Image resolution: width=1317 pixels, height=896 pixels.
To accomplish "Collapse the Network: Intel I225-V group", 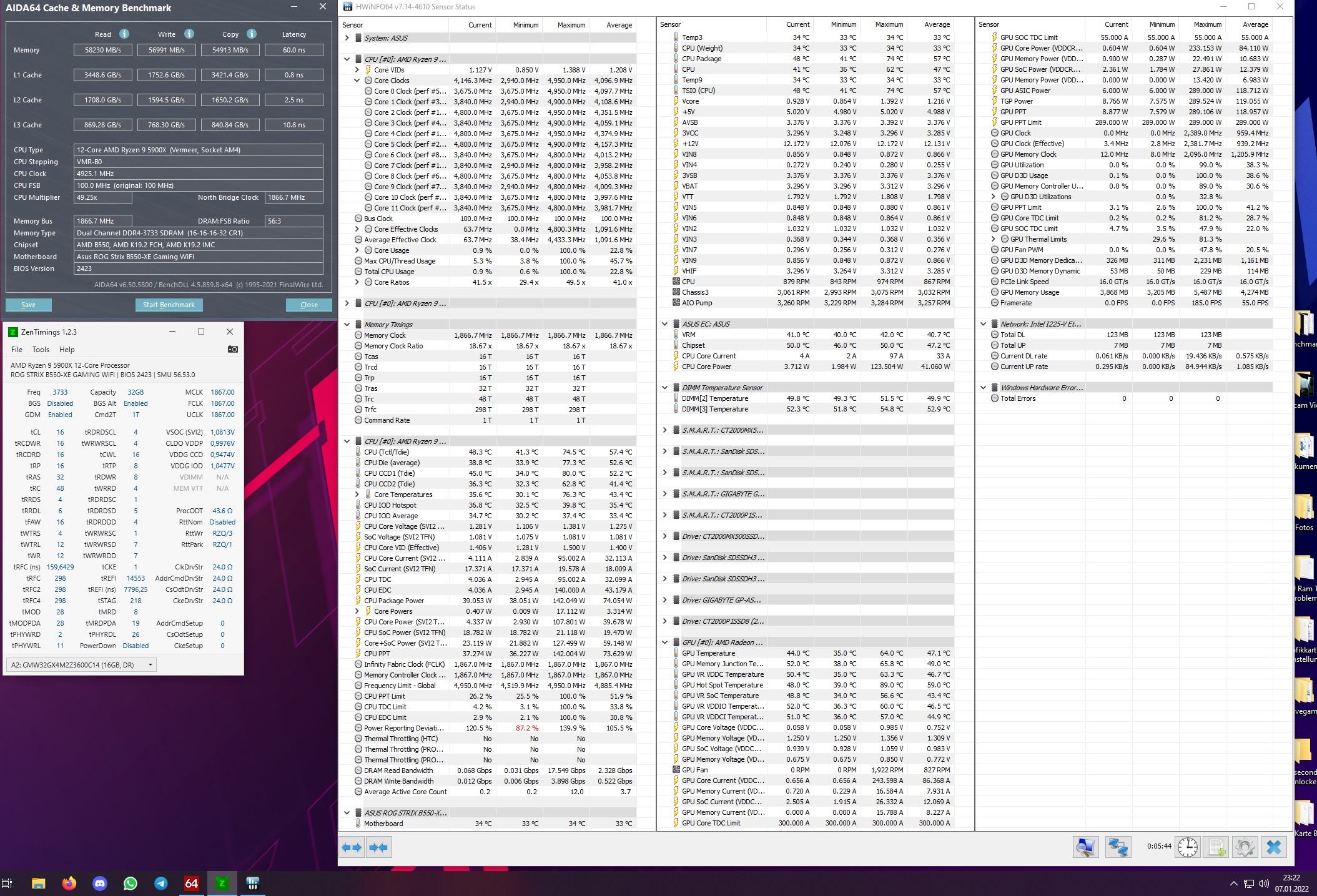I will tap(984, 324).
